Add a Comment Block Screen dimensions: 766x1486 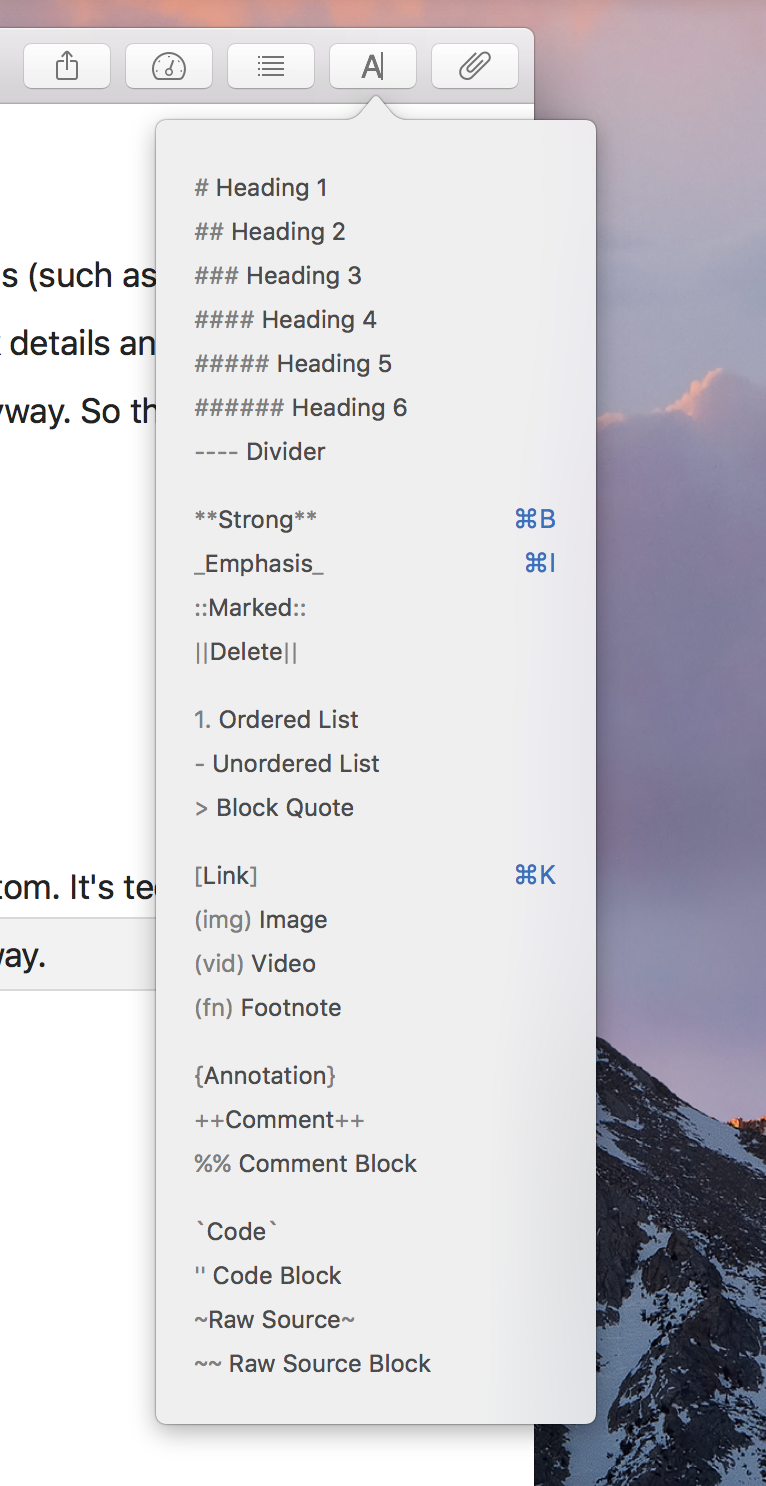306,1164
